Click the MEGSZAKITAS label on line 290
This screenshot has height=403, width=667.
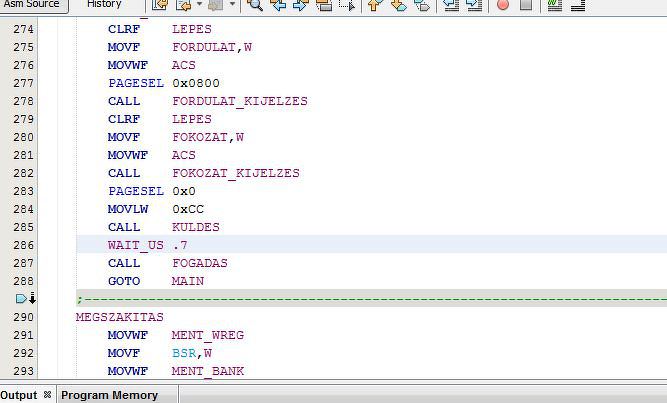[x=120, y=317]
